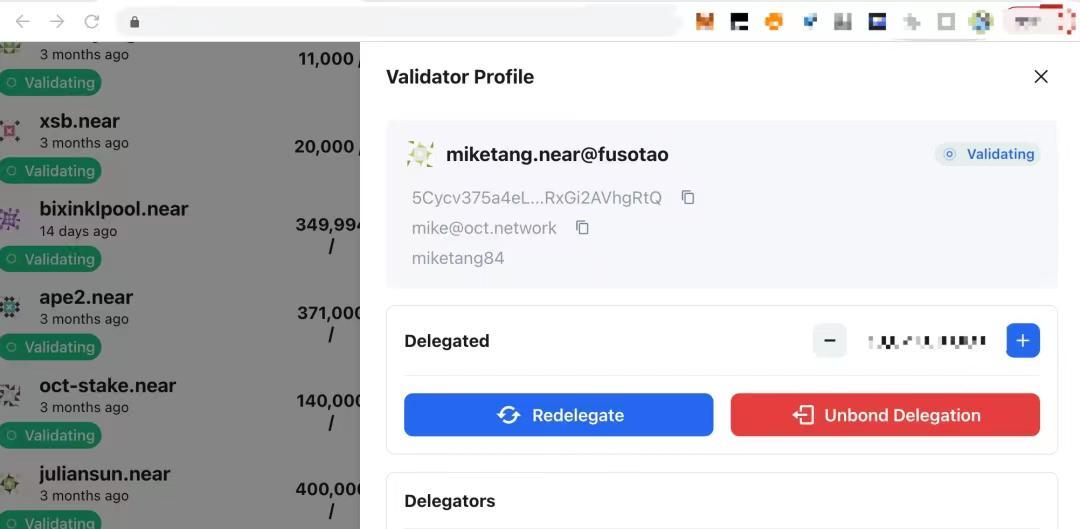The height and width of the screenshot is (529, 1080).
Task: Click the browser reload icon
Action: point(92,22)
